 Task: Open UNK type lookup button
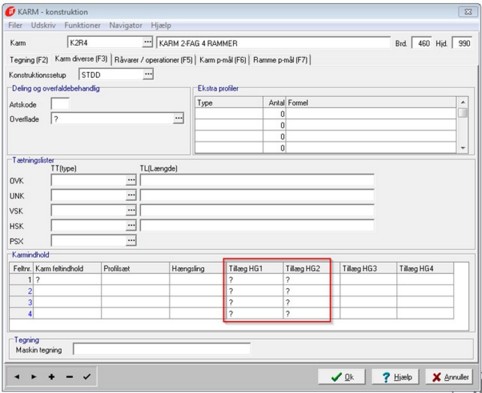(131, 195)
